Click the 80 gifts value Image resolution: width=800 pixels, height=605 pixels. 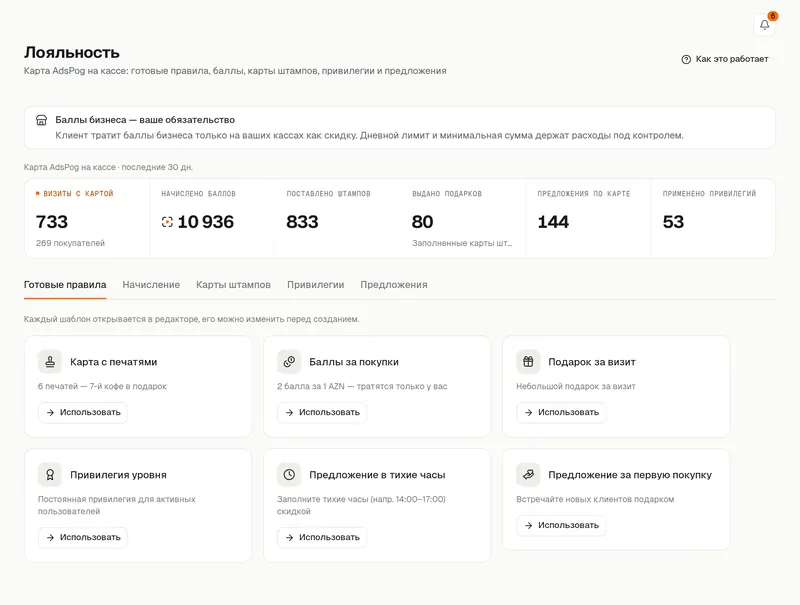pyautogui.click(x=422, y=222)
